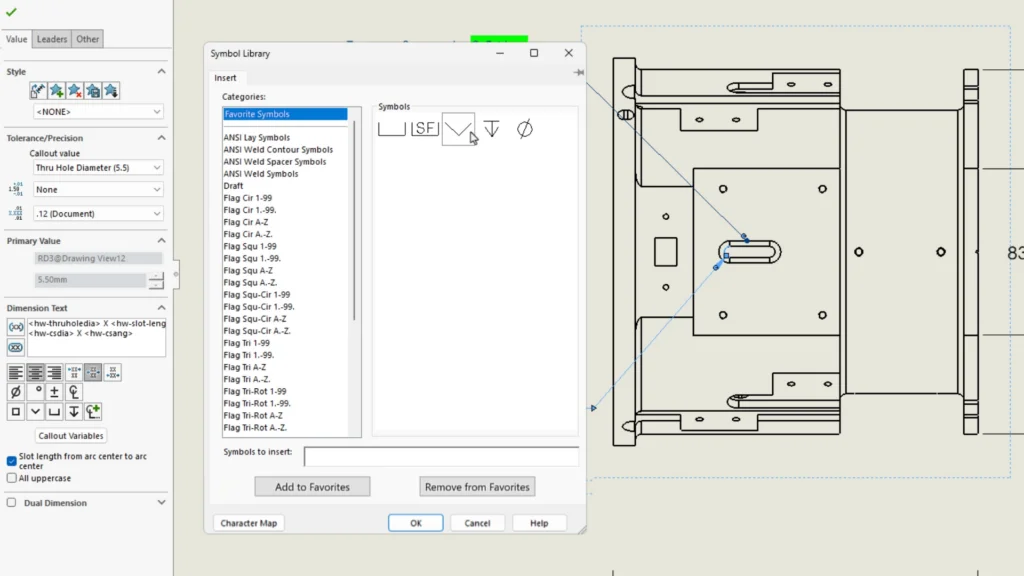Uncheck Slot length from arc center option
Screen dimensions: 1024x576
pos(12,461)
